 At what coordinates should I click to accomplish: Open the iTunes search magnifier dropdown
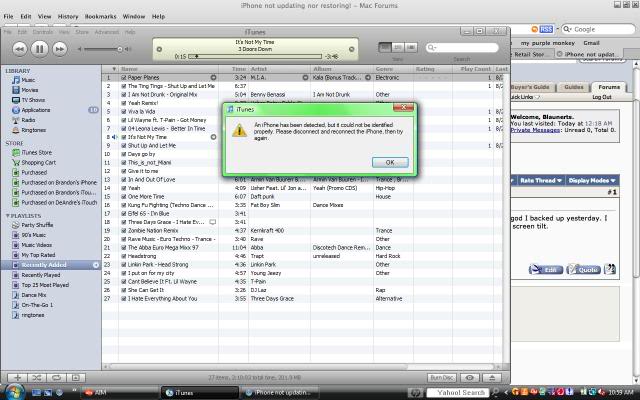coord(431,48)
